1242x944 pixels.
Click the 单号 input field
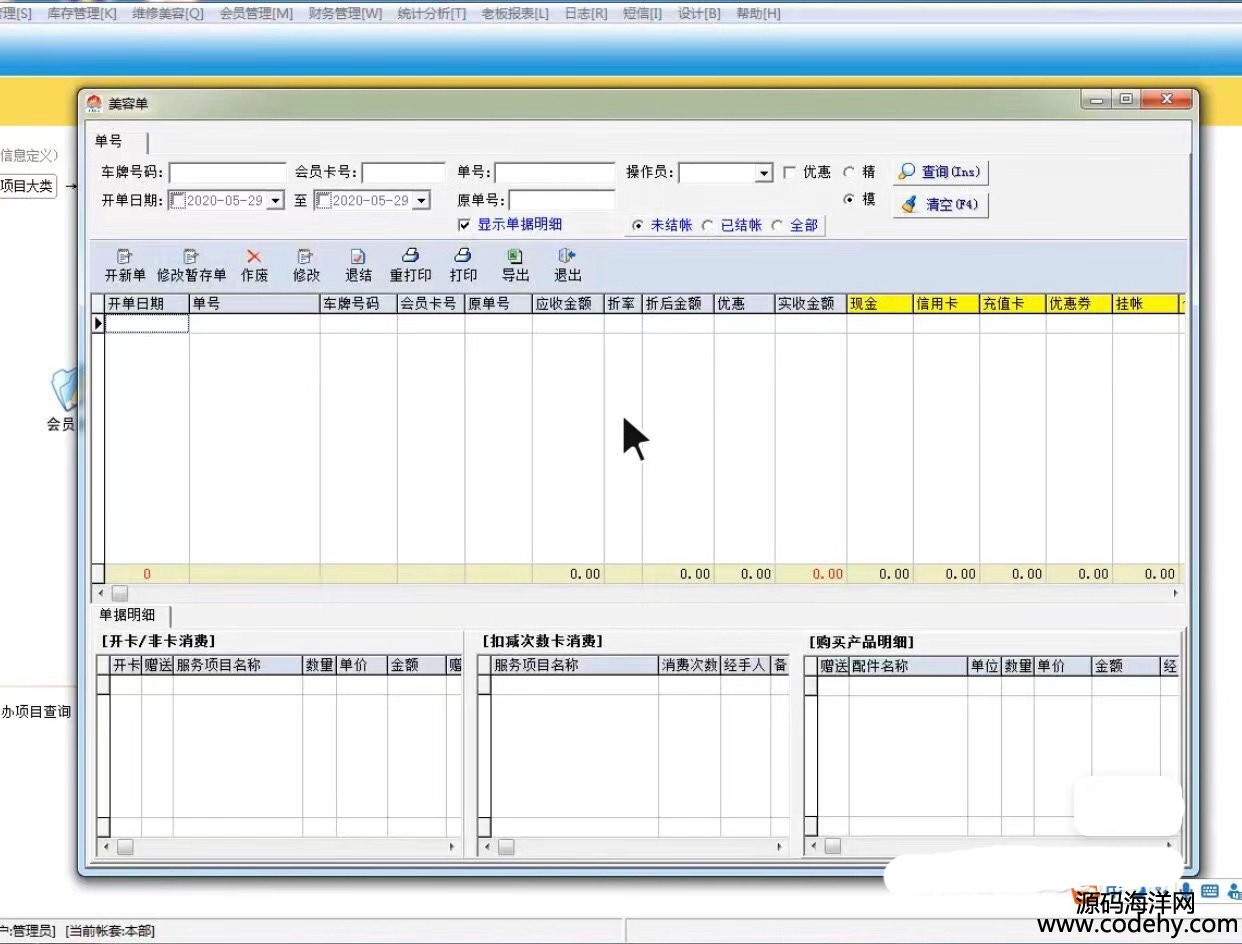[555, 173]
